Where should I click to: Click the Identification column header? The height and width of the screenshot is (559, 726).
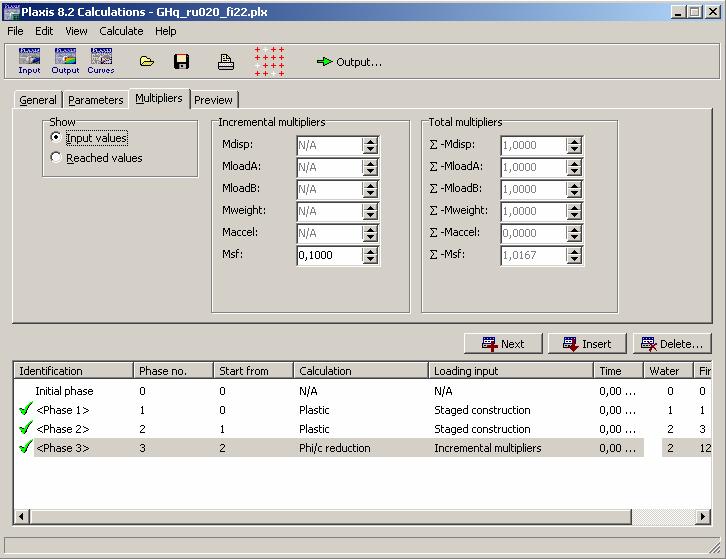(74, 371)
